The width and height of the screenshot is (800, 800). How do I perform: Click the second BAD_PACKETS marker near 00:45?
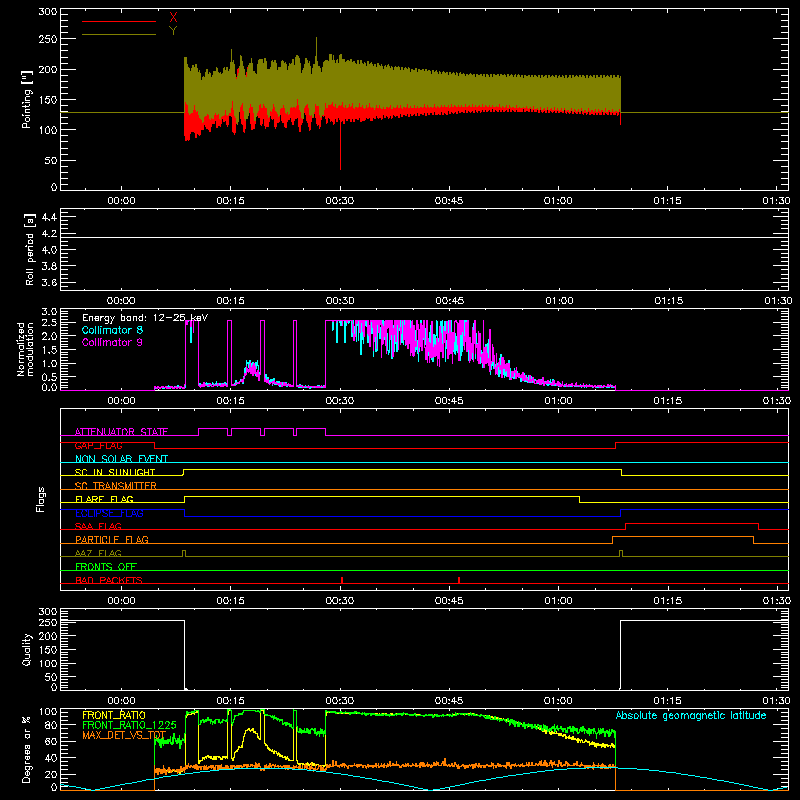(459, 580)
